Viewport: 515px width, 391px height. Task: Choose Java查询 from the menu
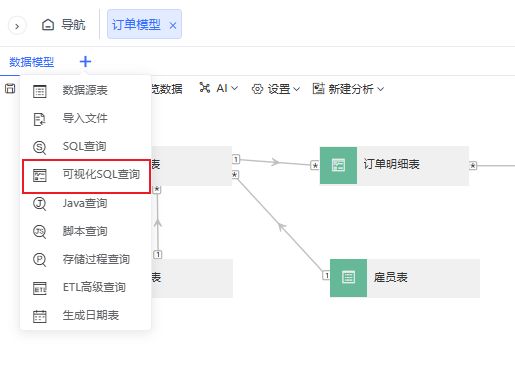(x=85, y=203)
